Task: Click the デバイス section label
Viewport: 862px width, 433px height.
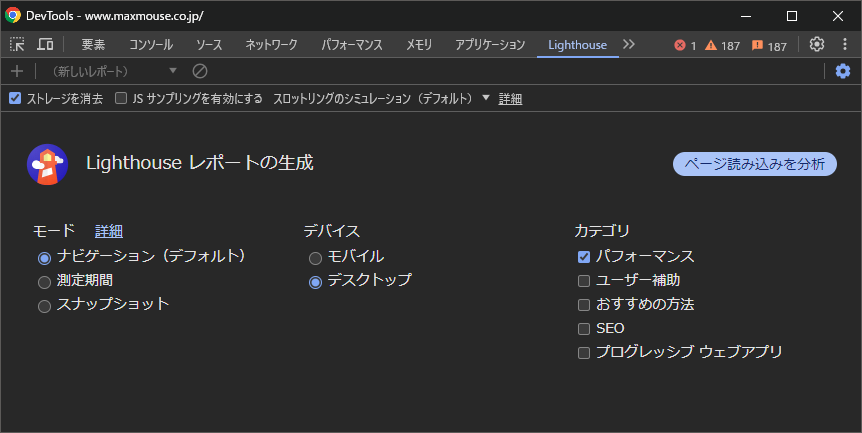Action: pos(331,231)
